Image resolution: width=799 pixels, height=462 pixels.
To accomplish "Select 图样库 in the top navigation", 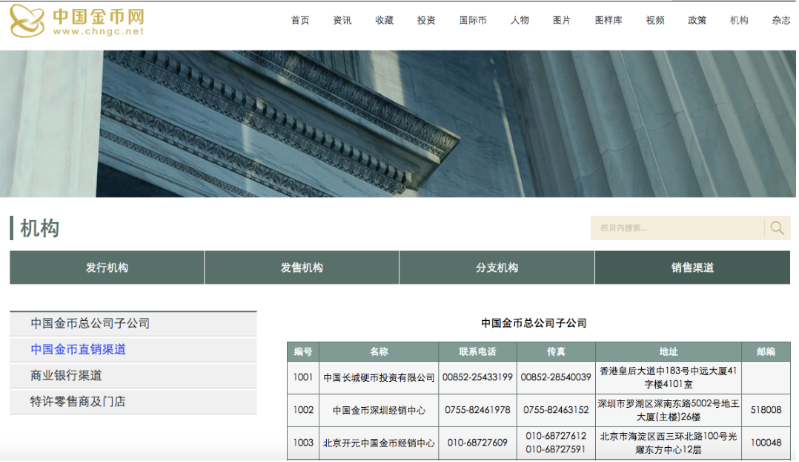I will [608, 20].
